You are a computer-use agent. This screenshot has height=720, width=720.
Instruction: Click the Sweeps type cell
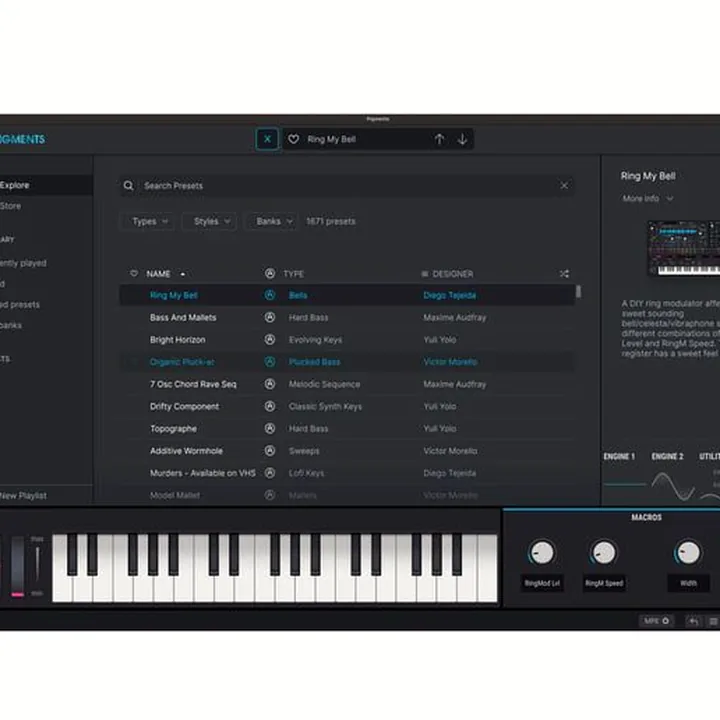[x=304, y=451]
